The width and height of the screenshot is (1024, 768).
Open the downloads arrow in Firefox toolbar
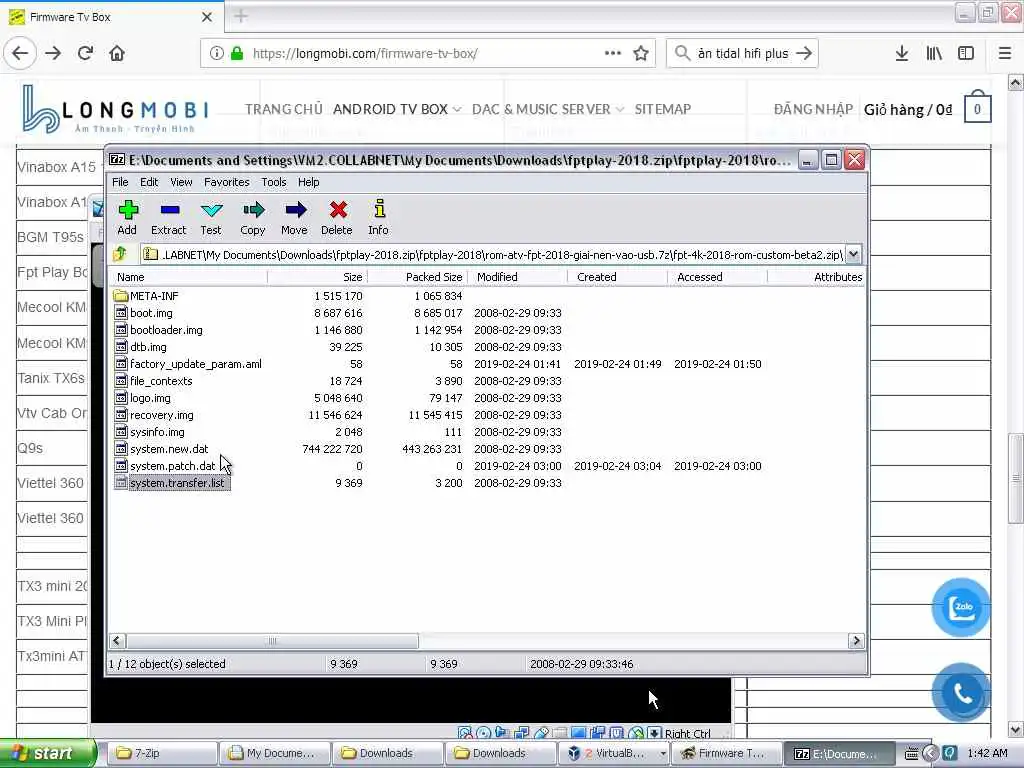(902, 54)
